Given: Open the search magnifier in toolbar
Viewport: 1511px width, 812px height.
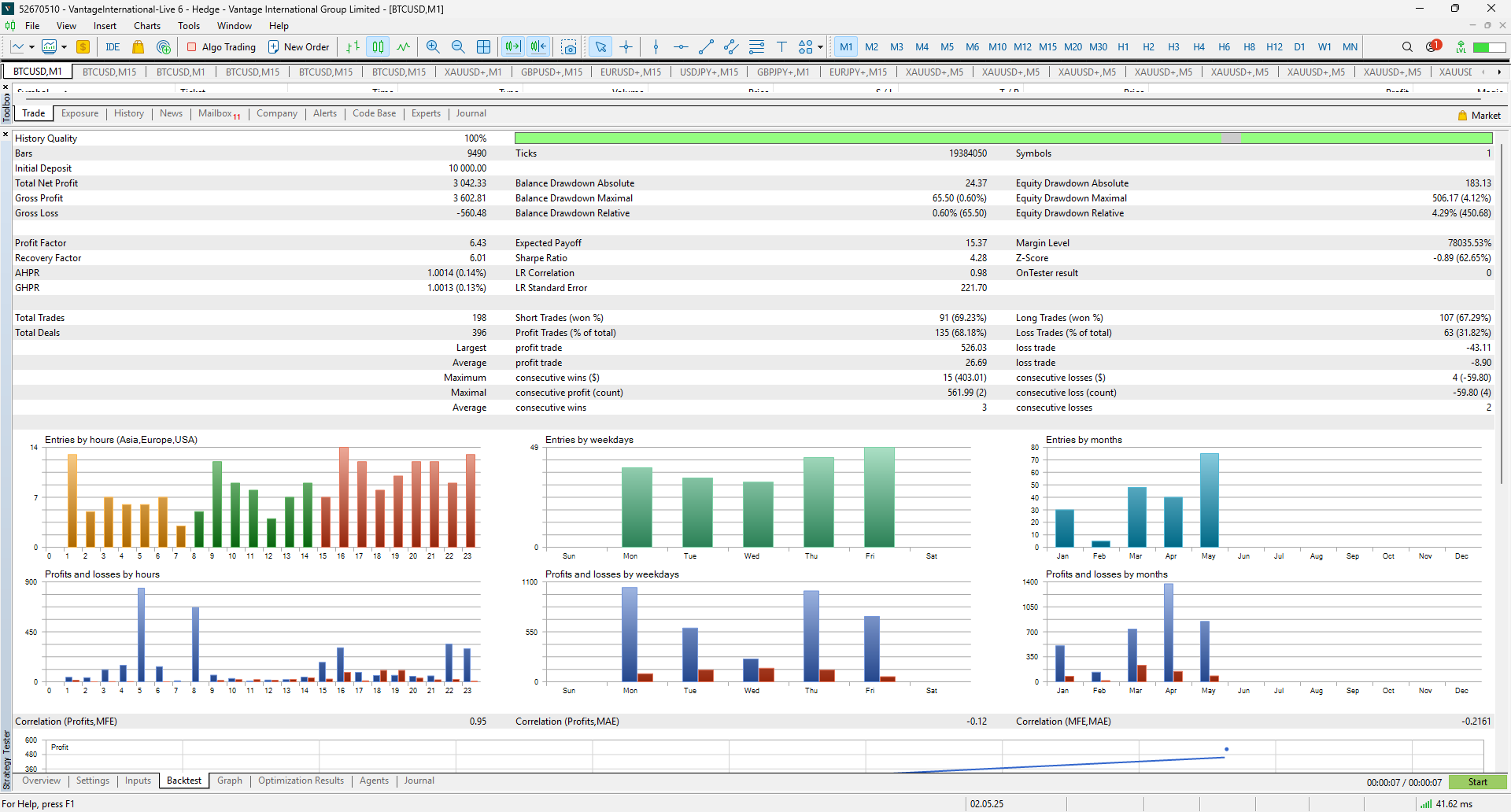Looking at the screenshot, I should [1407, 47].
